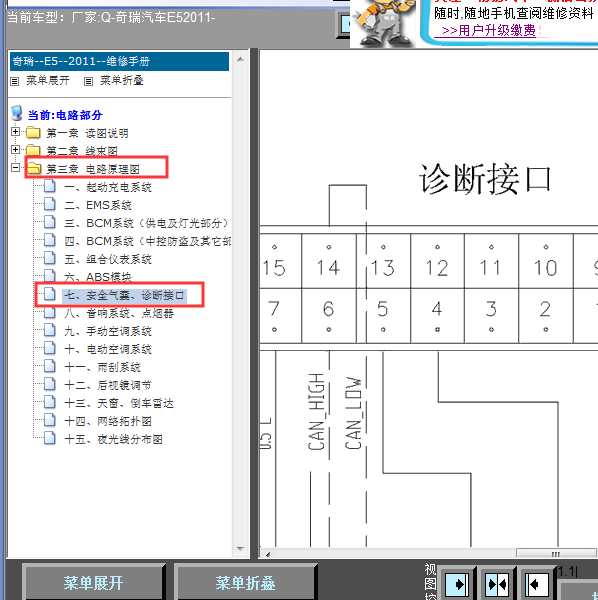Open 五、组合仪表系统 page
The height and width of the screenshot is (600, 598).
tap(108, 259)
